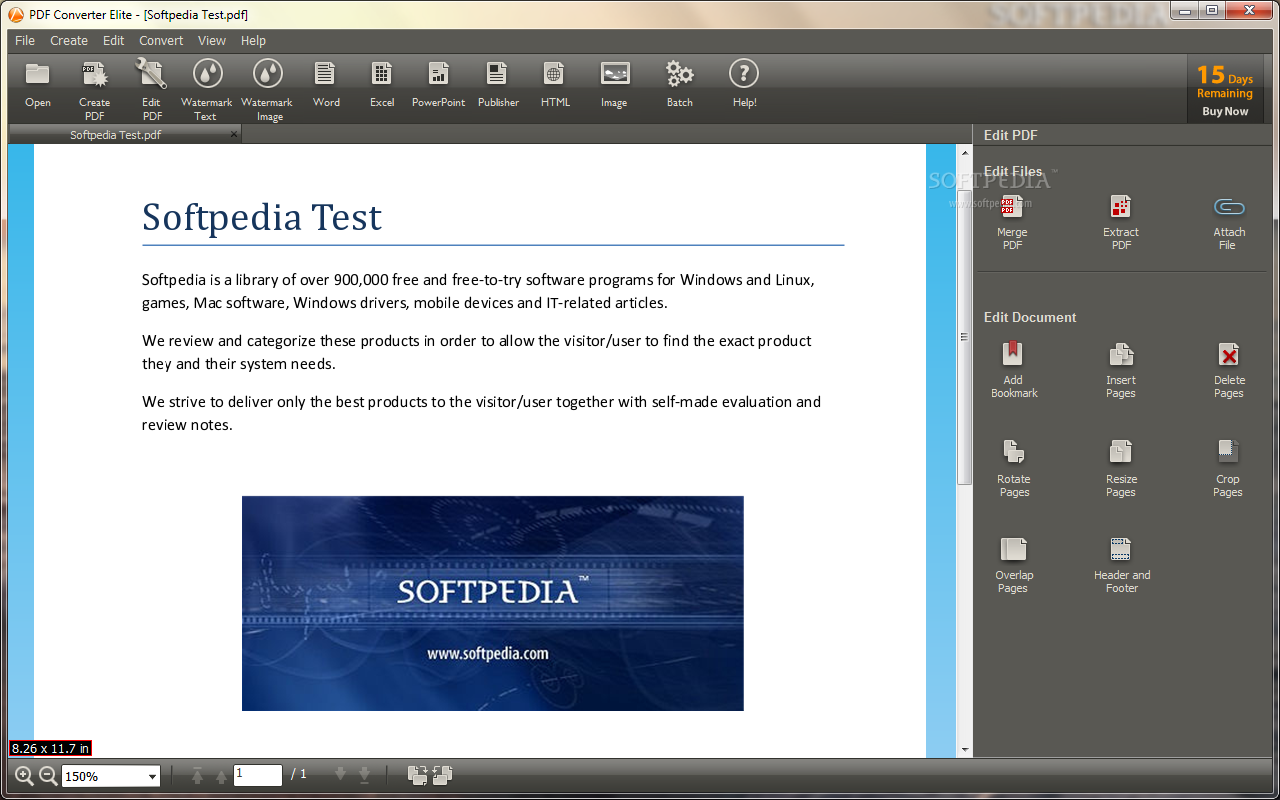Click the scroll down arrow of document
Viewport: 1280px width, 800px height.
(x=964, y=749)
